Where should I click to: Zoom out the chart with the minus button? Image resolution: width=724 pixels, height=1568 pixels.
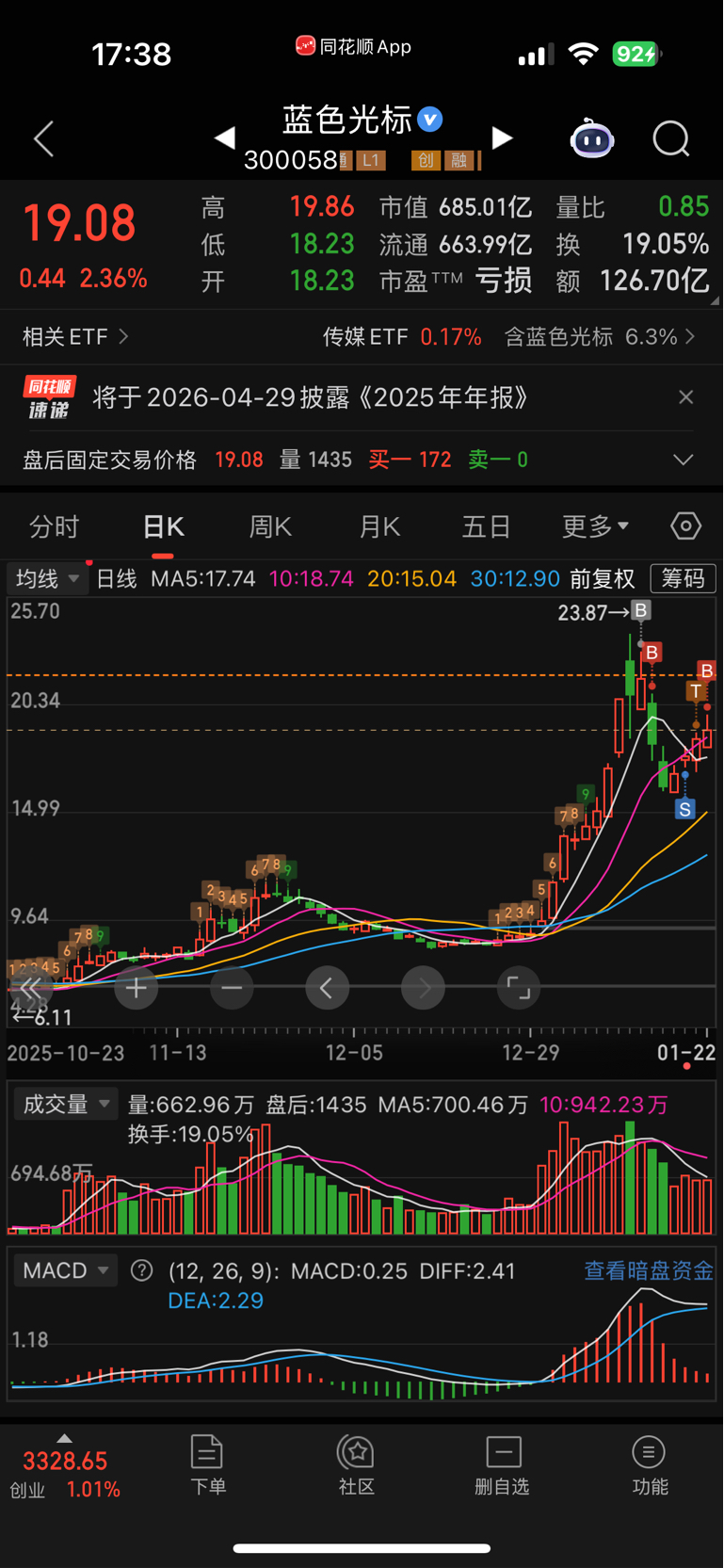point(232,988)
